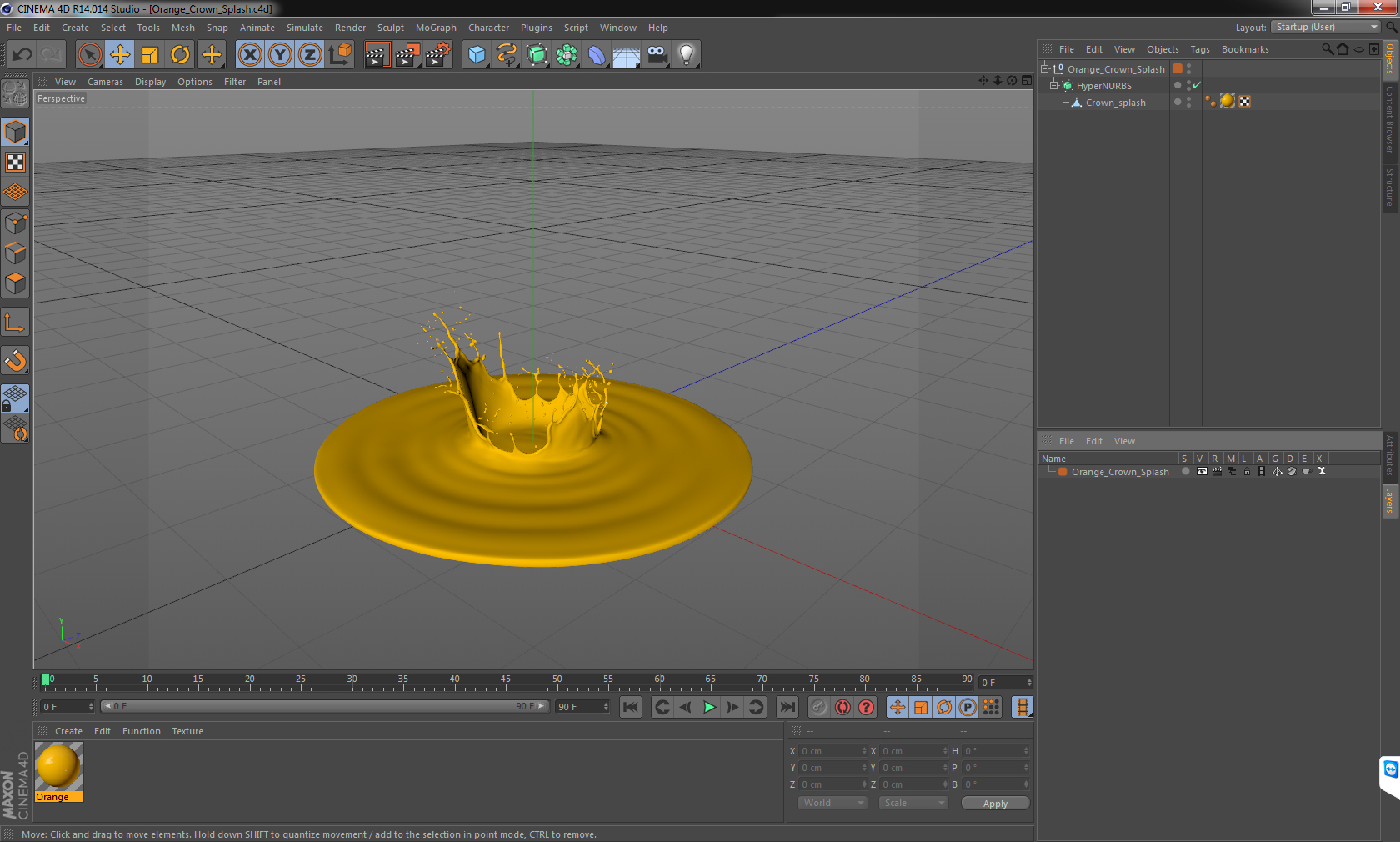Click the X position field
The width and height of the screenshot is (1400, 842).
(833, 751)
